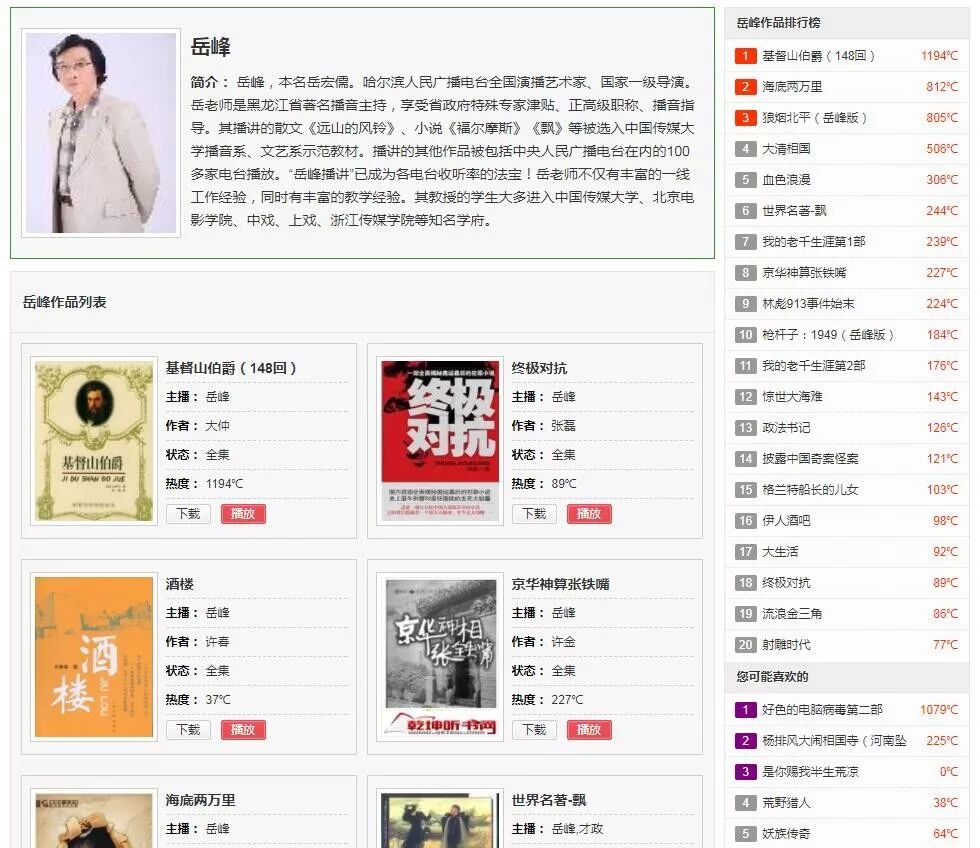
Task: Open 枪杆子：1949（岳峰版）ranking entry
Action: point(828,335)
